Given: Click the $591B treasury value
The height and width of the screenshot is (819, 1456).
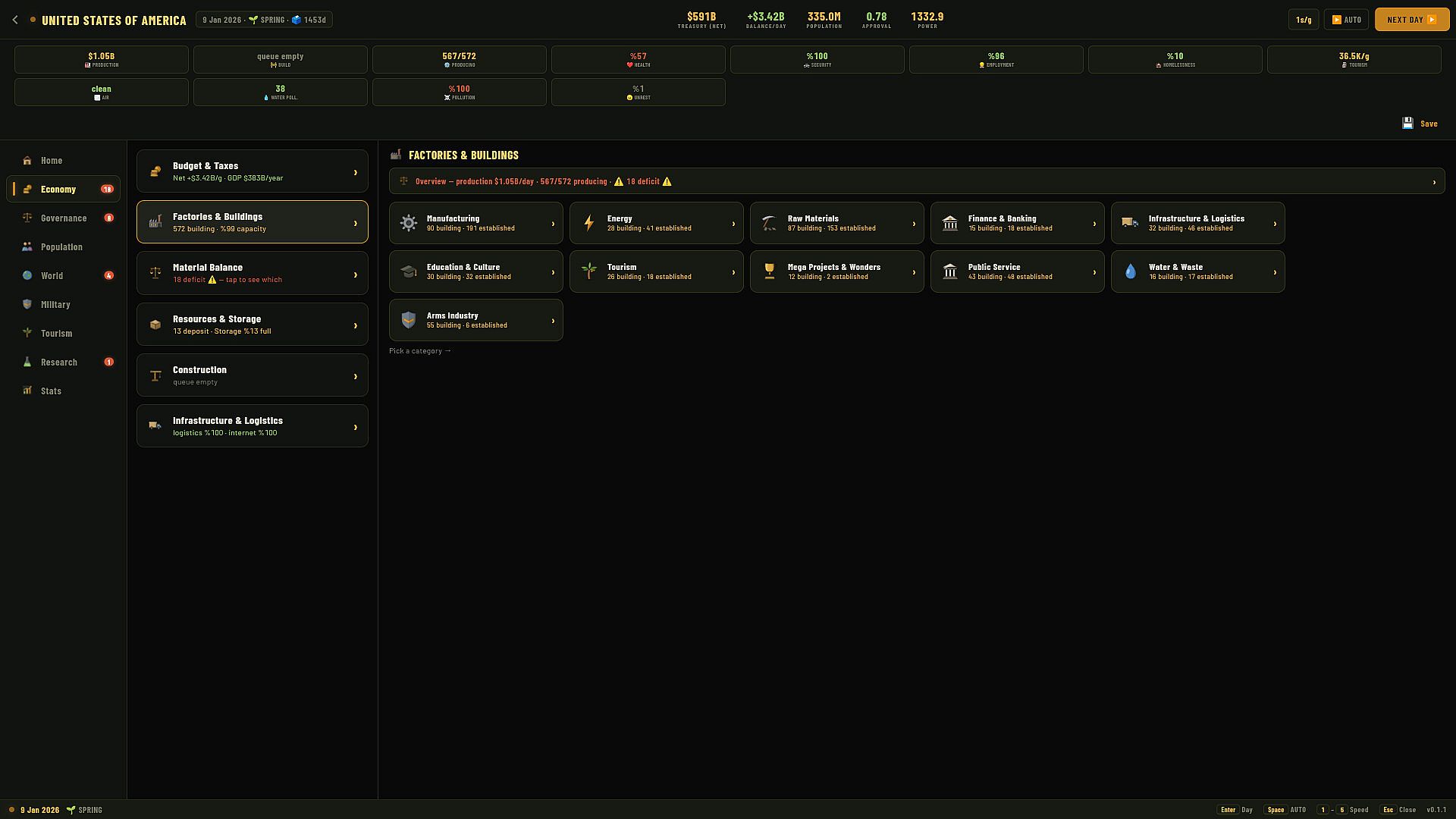Looking at the screenshot, I should (x=701, y=16).
